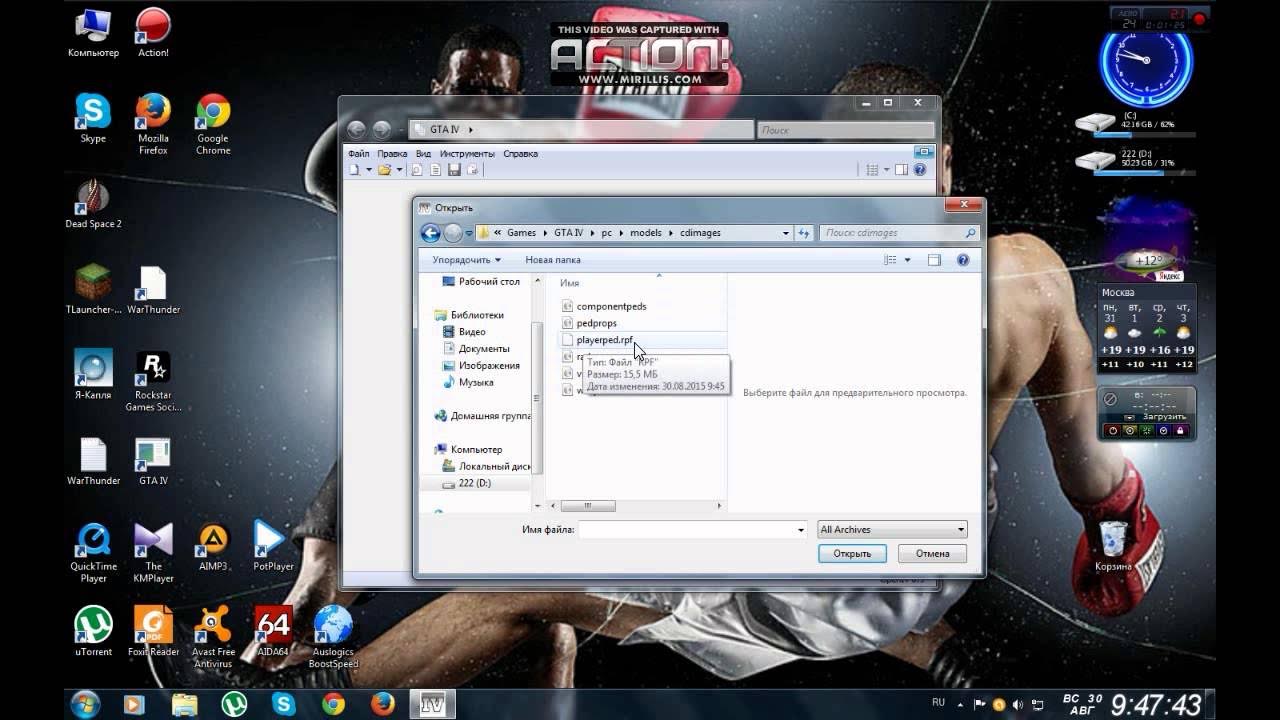Click the OpenIV icon in the taskbar
Viewport: 1280px width, 720px height.
coord(432,703)
